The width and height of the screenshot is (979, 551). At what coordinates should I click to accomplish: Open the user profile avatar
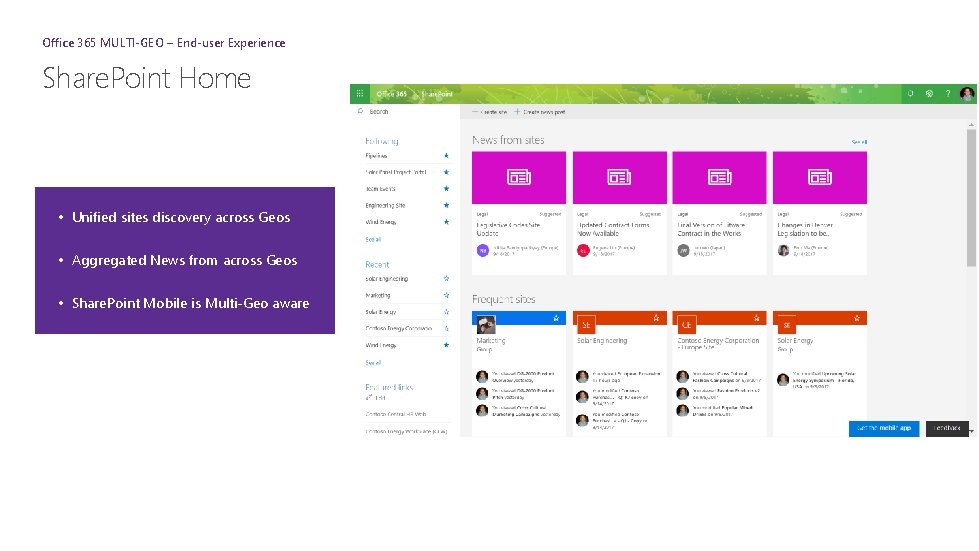click(967, 94)
